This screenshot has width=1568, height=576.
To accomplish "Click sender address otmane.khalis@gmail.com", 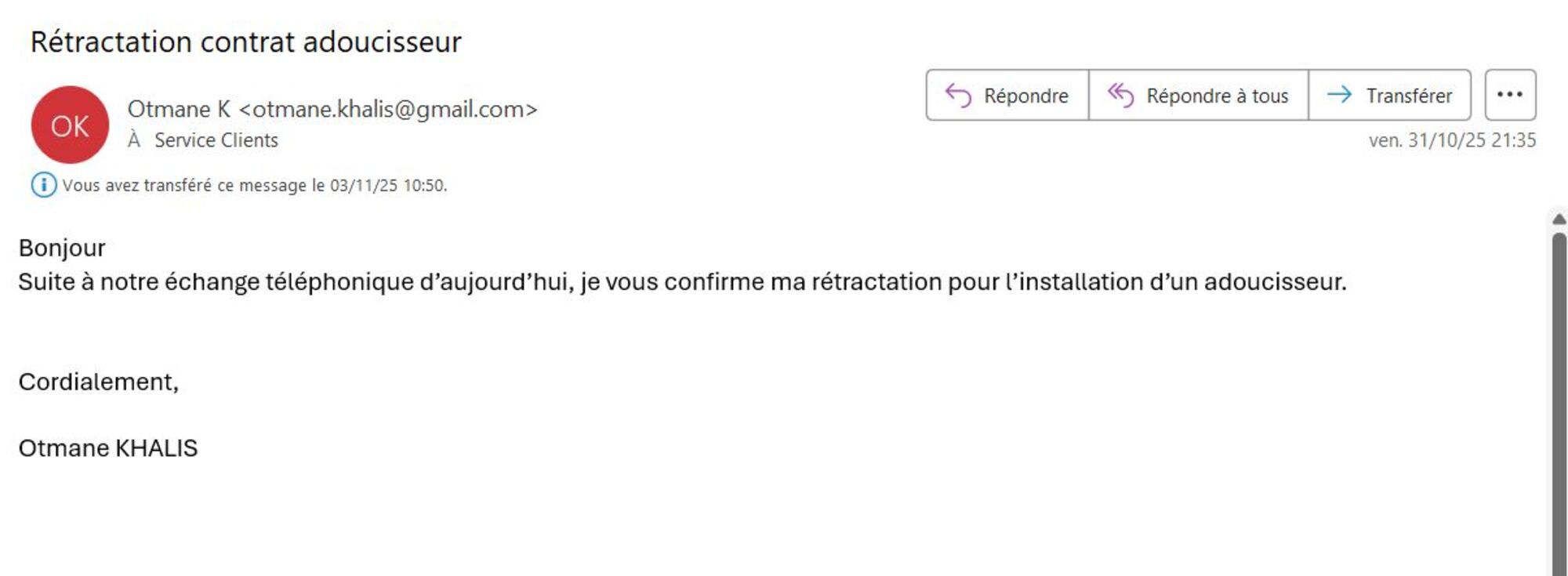I will tap(388, 109).
